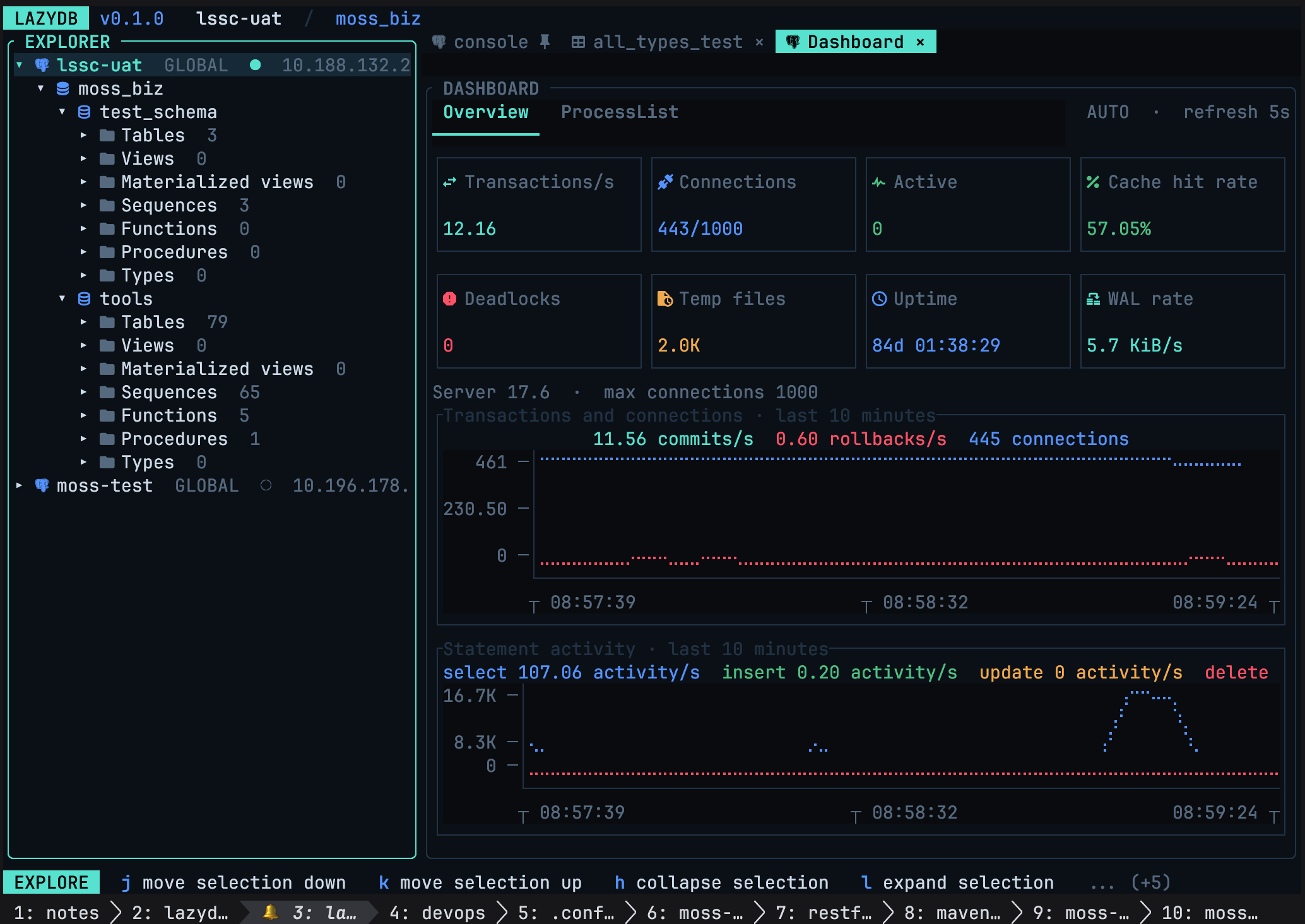The width and height of the screenshot is (1305, 924).
Task: Switch to tmux window 4: devops
Action: pos(437,913)
